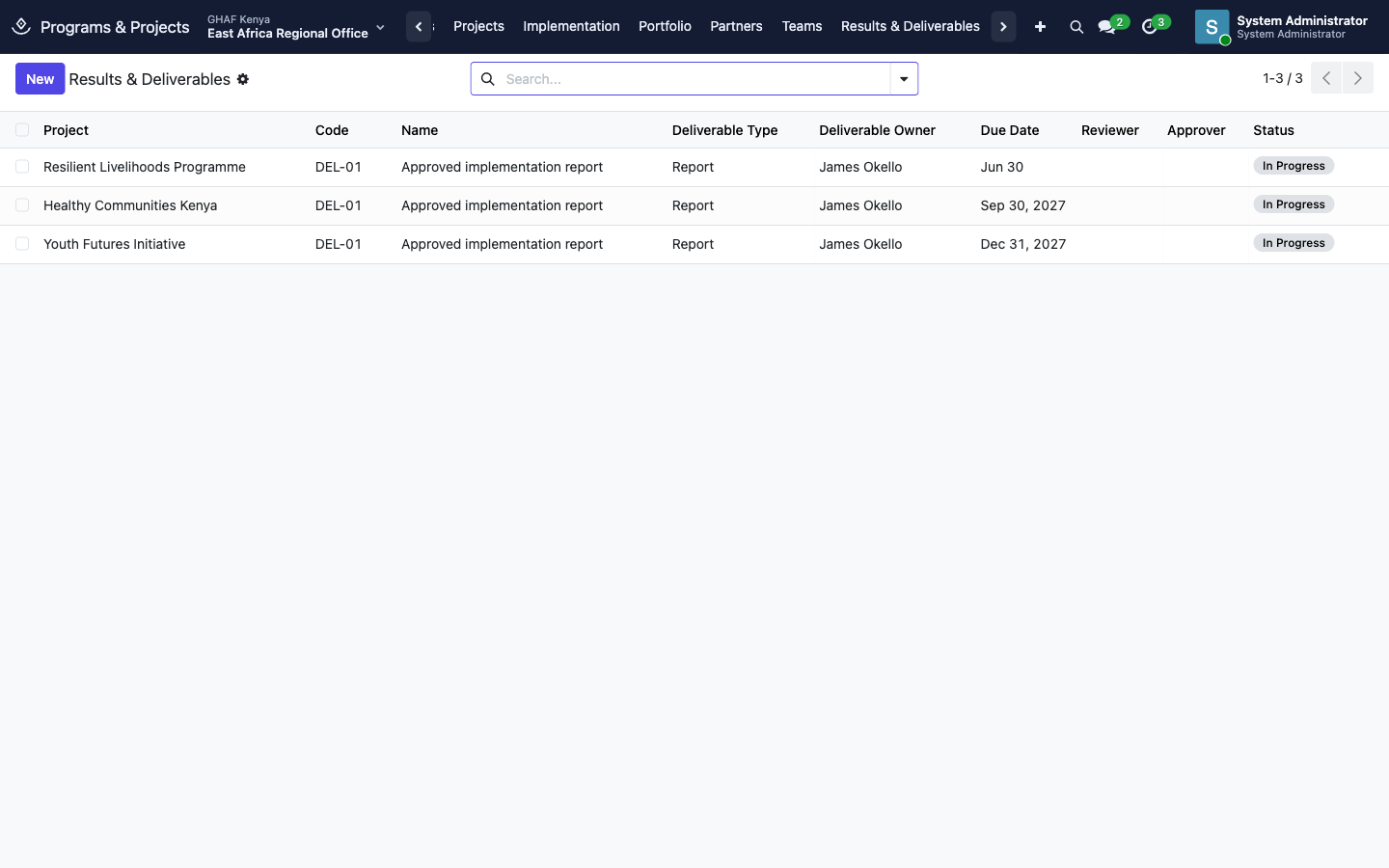1389x868 pixels.
Task: Open the Resilient Livelihoods Programme record
Action: [145, 167]
